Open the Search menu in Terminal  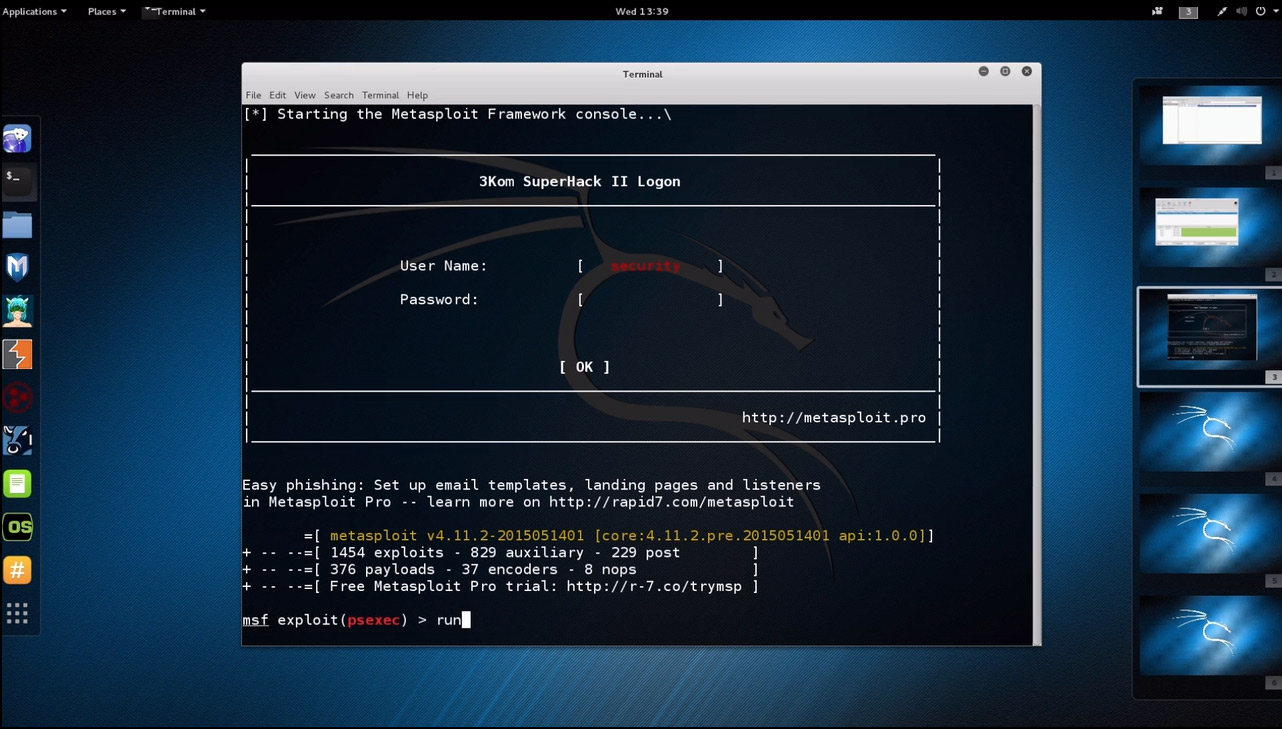(338, 95)
